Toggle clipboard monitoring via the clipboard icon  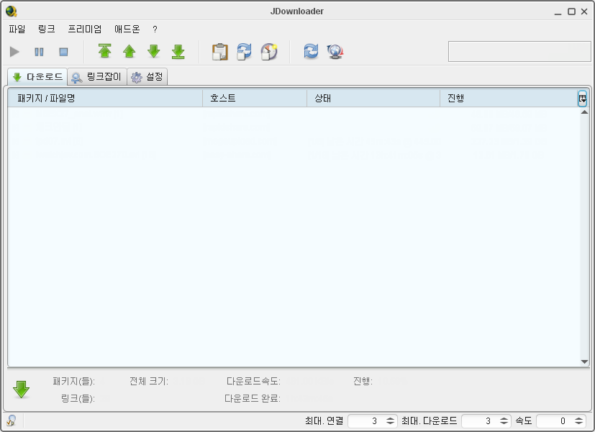click(x=220, y=52)
